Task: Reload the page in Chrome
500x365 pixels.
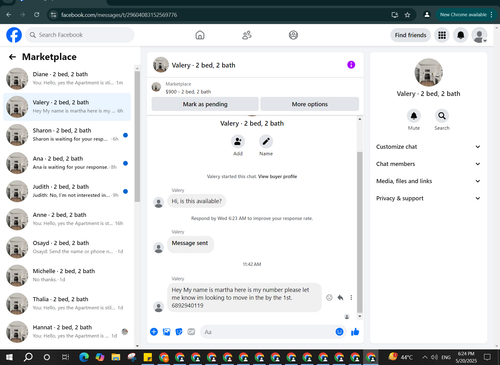Action: click(x=37, y=15)
